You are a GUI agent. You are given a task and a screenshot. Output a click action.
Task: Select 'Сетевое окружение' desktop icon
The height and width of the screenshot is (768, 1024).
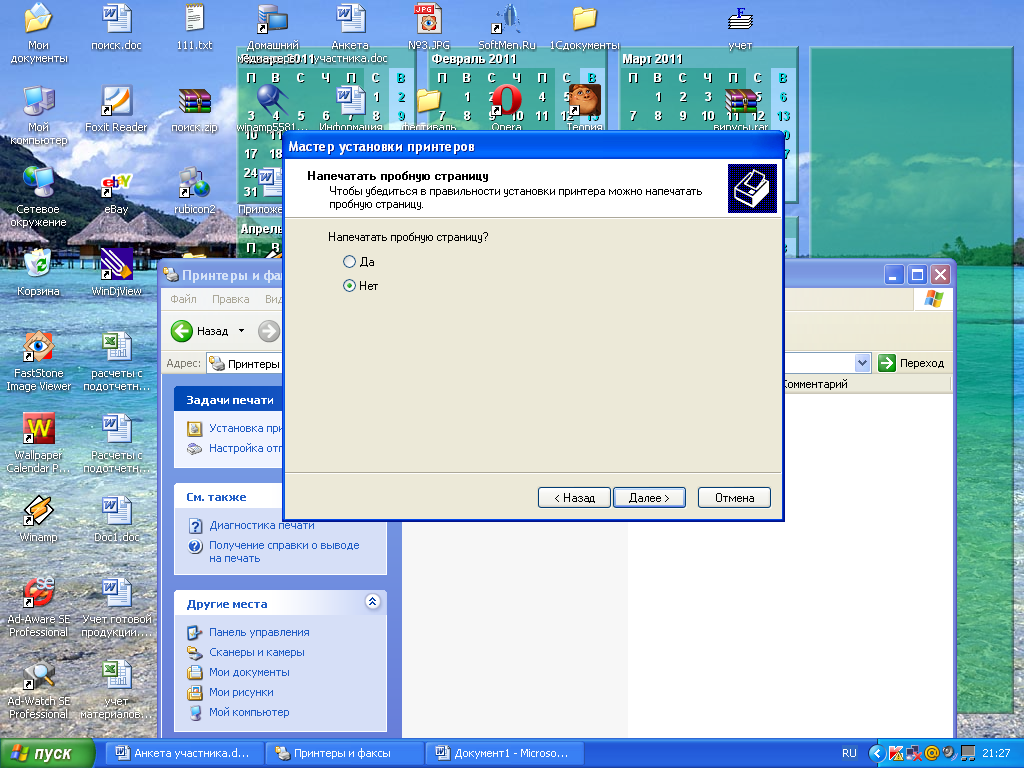(x=38, y=196)
